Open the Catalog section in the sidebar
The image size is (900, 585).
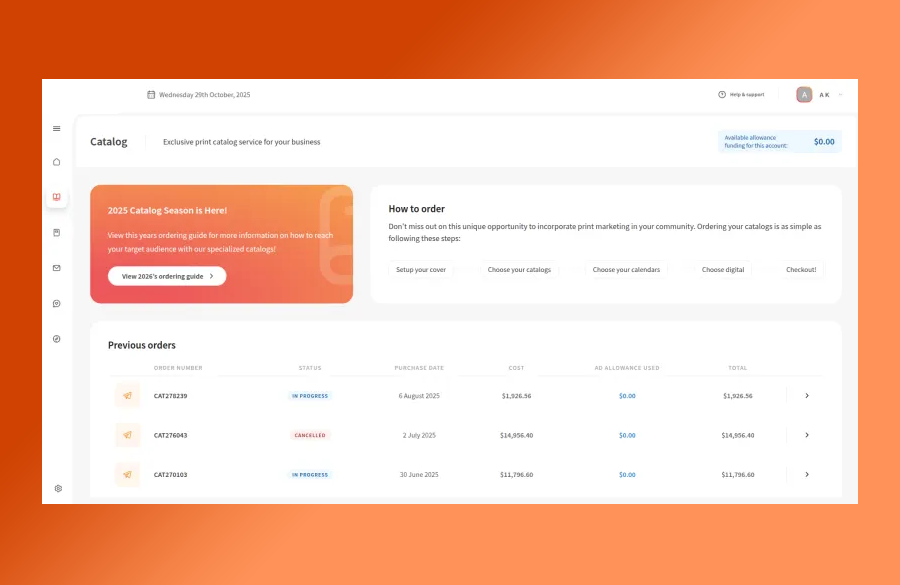point(56,198)
